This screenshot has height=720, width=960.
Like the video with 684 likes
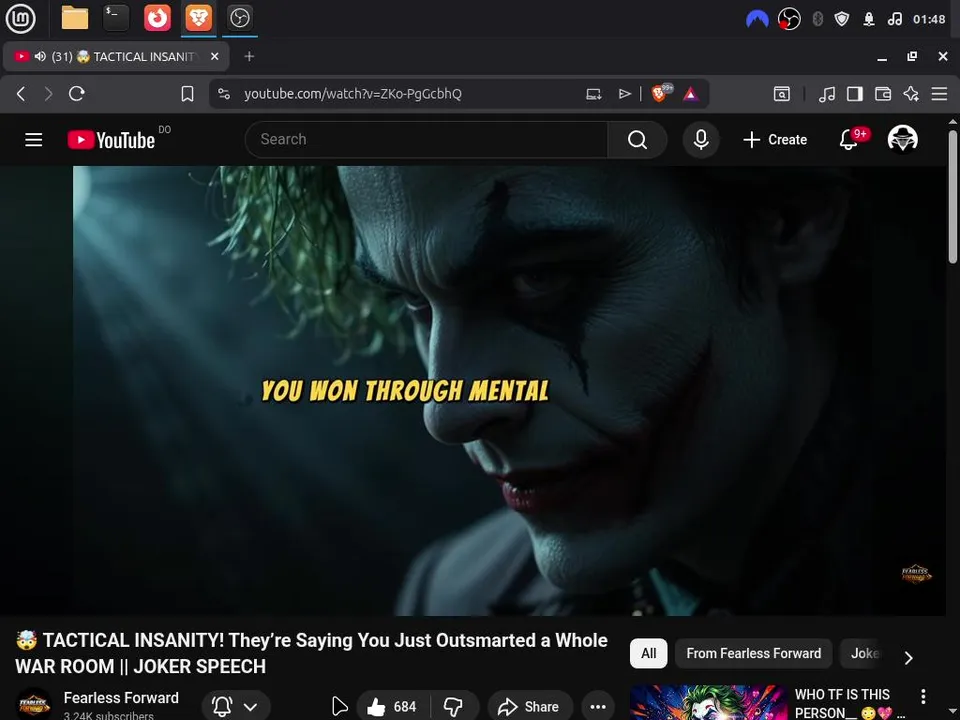pos(392,707)
